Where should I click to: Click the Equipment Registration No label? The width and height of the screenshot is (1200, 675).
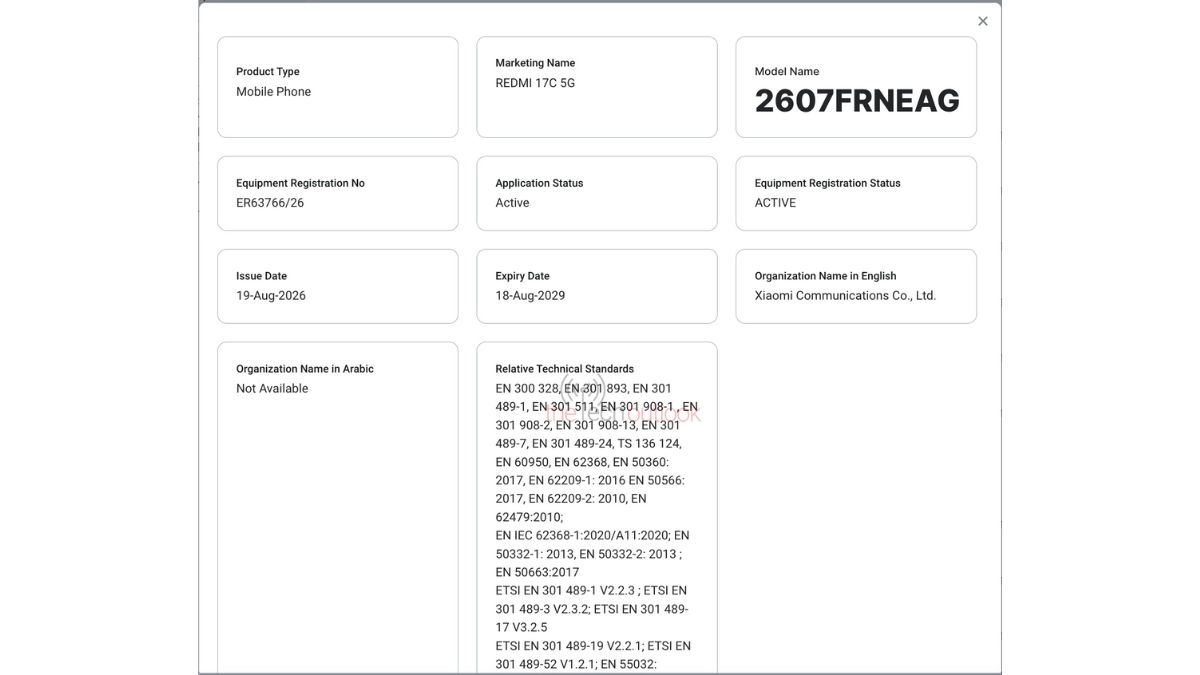point(300,183)
